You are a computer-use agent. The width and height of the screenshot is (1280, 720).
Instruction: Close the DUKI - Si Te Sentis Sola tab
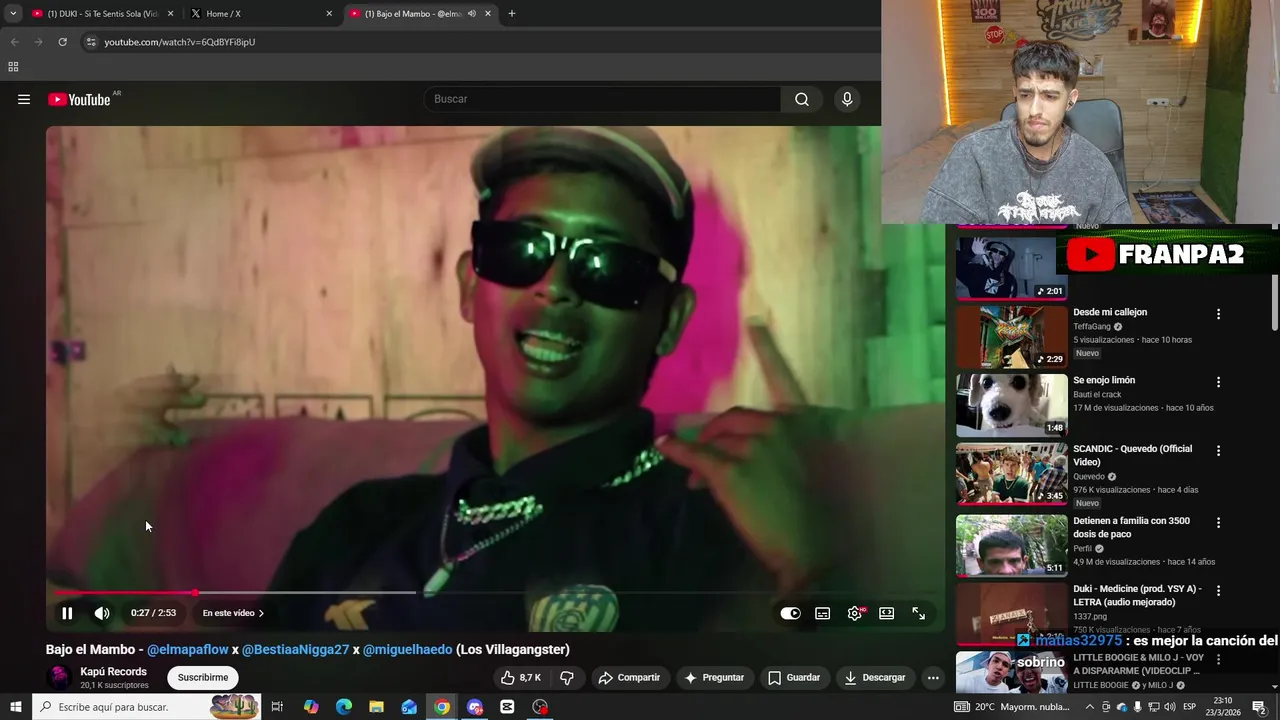pos(170,14)
